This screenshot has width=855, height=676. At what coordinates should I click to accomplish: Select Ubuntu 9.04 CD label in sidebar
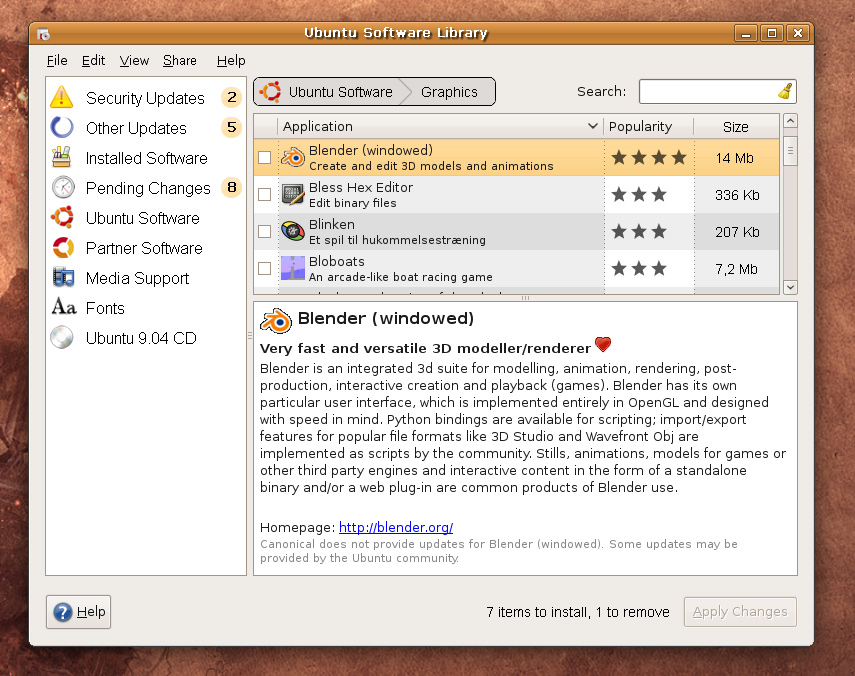(141, 338)
